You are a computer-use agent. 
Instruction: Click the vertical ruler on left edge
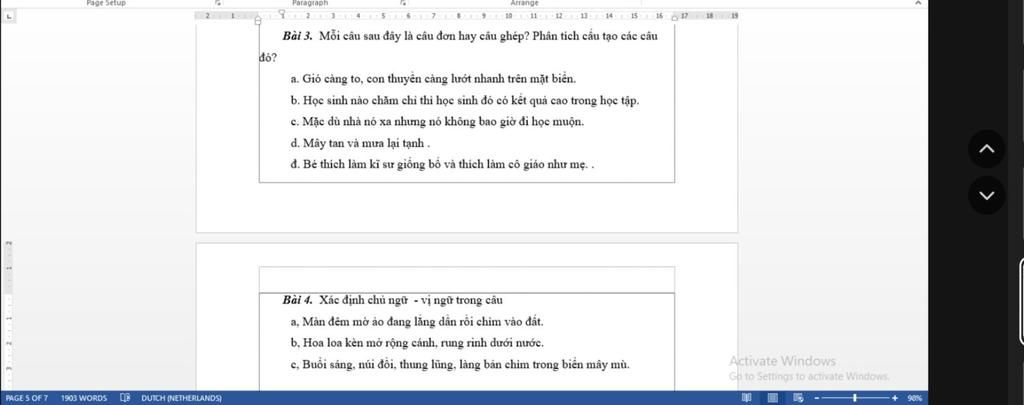[x=7, y=314]
